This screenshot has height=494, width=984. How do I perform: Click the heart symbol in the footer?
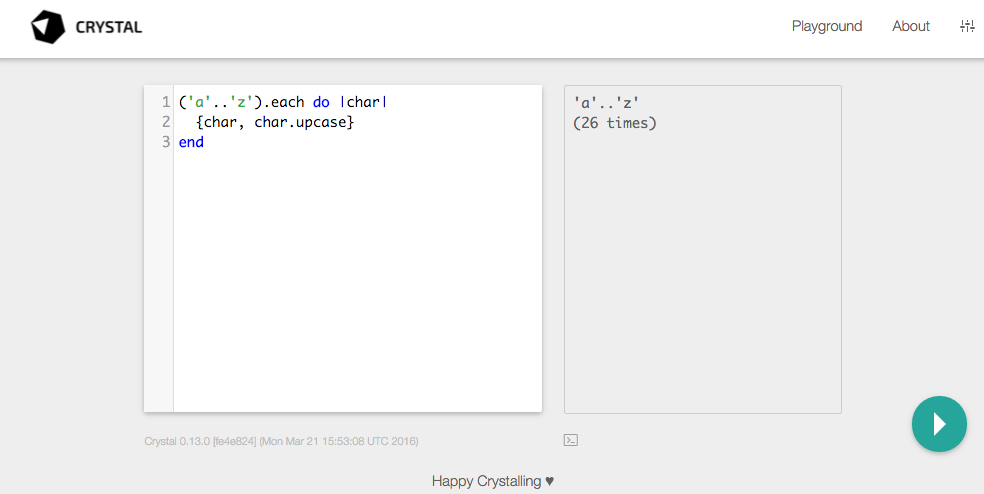549,481
